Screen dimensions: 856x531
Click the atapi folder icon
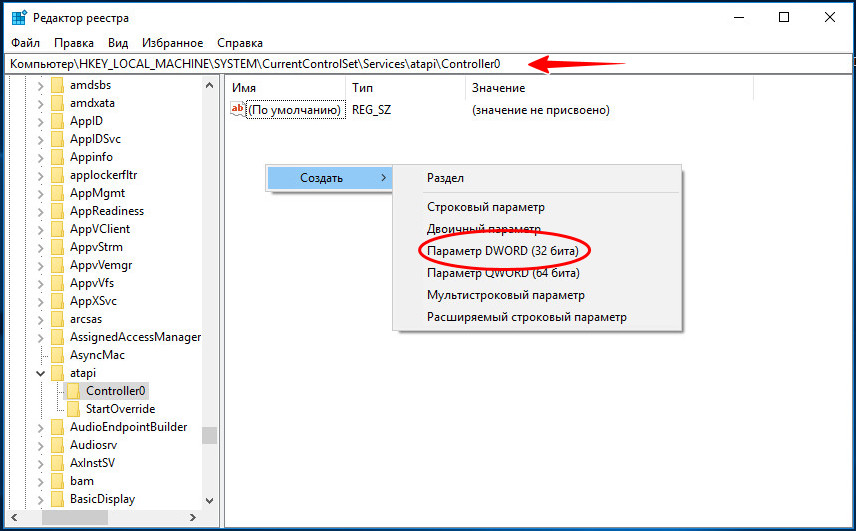coord(57,373)
